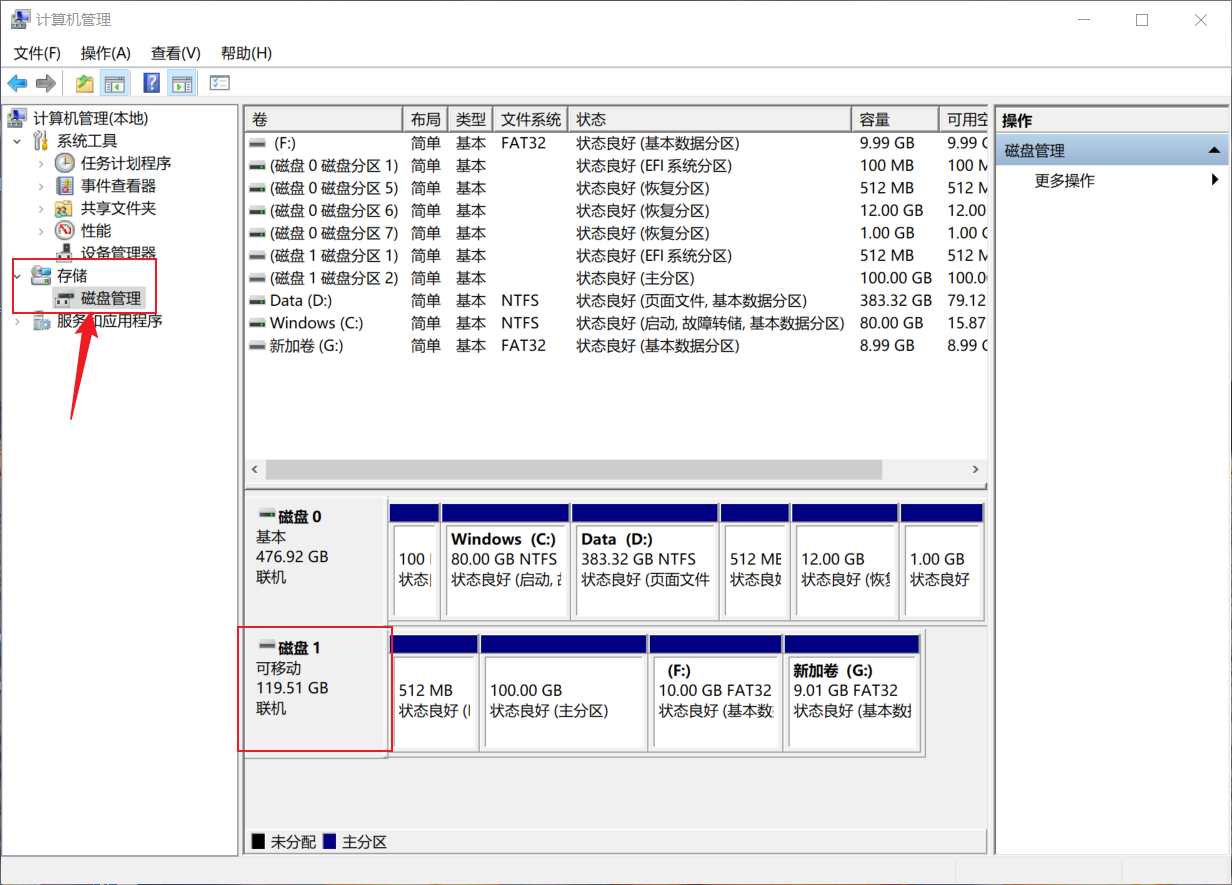This screenshot has height=885, width=1232.
Task: Collapse the 系统工具 tree node
Action: click(17, 141)
